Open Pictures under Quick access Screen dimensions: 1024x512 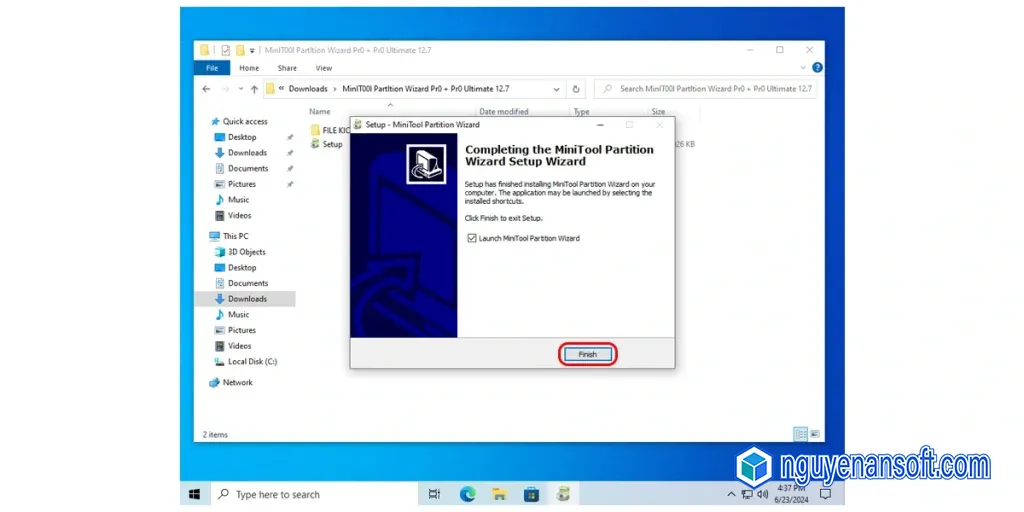[x=236, y=184]
